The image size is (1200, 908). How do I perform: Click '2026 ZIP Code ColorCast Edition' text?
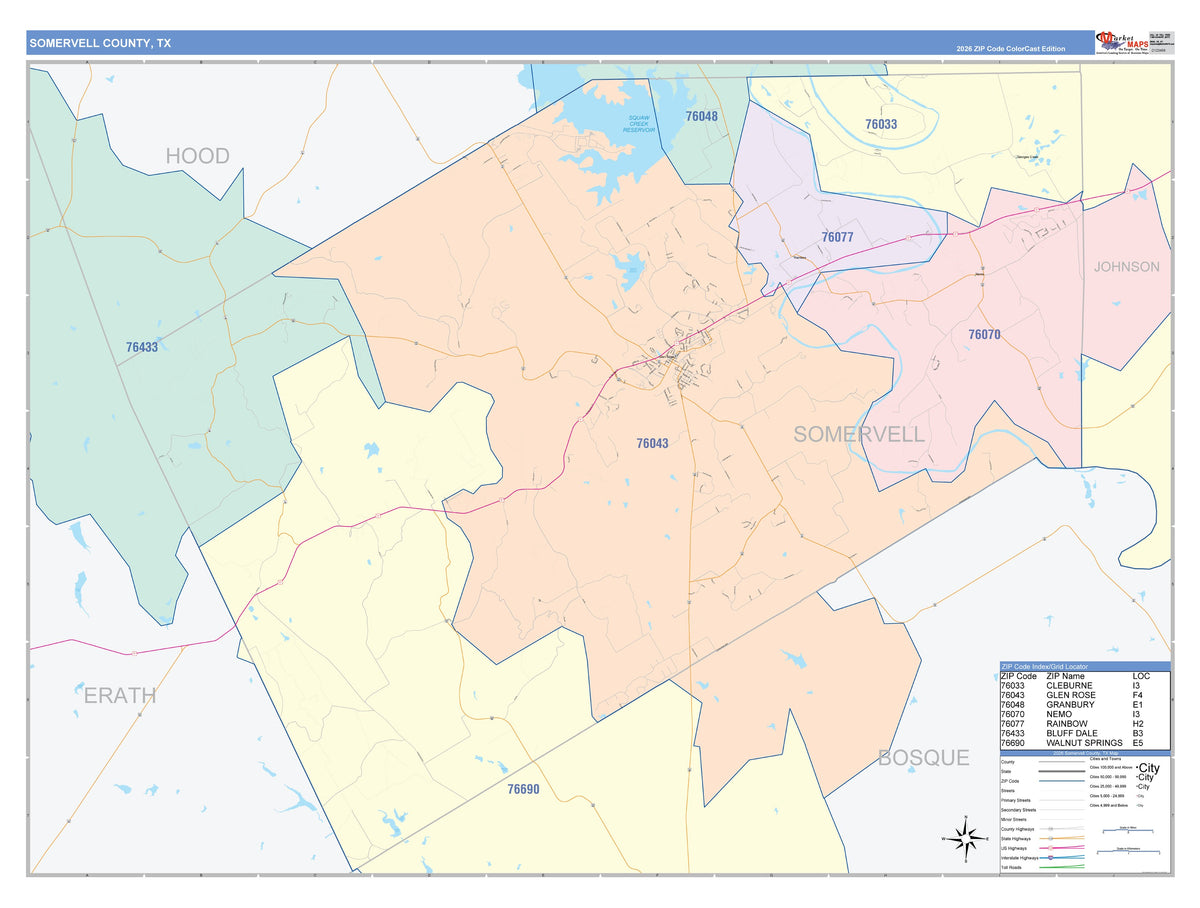(1011, 49)
